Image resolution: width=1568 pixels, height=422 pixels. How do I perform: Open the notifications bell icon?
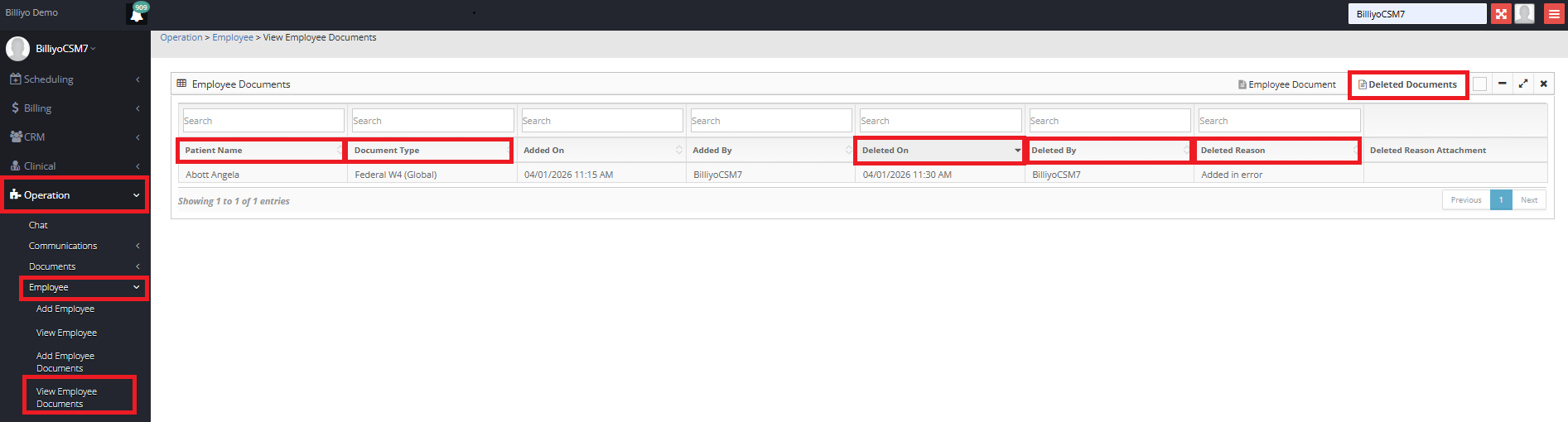(x=137, y=14)
